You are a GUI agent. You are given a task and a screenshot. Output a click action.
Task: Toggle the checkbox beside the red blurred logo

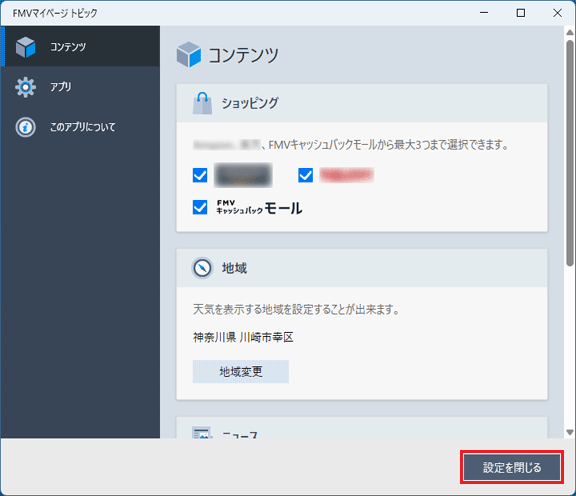(306, 175)
